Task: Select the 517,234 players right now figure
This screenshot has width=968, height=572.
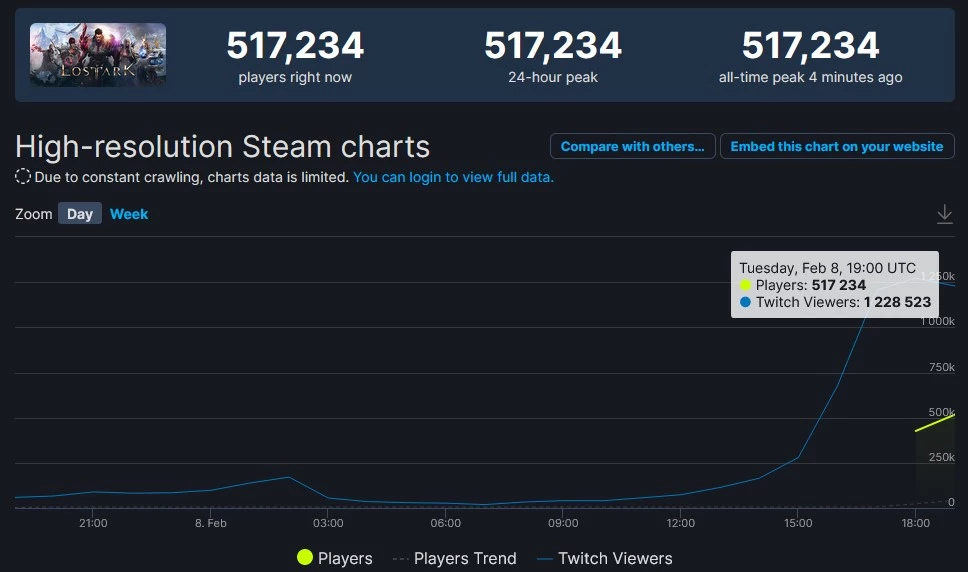Action: click(x=295, y=46)
